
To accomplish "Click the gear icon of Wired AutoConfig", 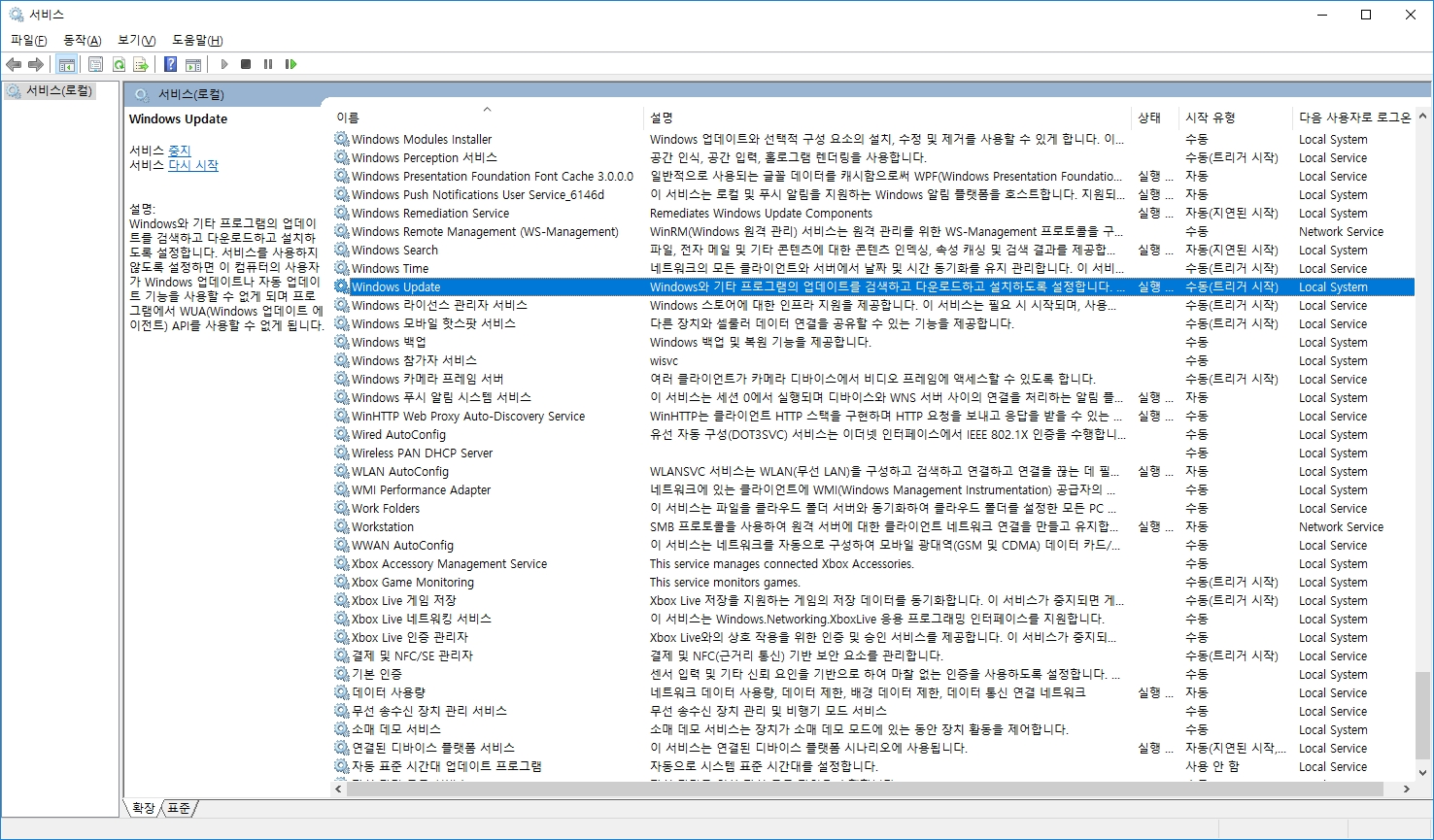I will tap(342, 434).
